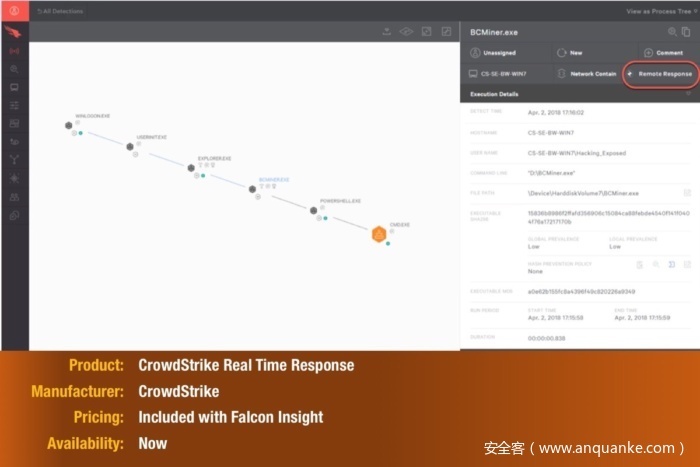Click the icon at end of File Path row
The height and width of the screenshot is (467, 700).
click(x=688, y=193)
